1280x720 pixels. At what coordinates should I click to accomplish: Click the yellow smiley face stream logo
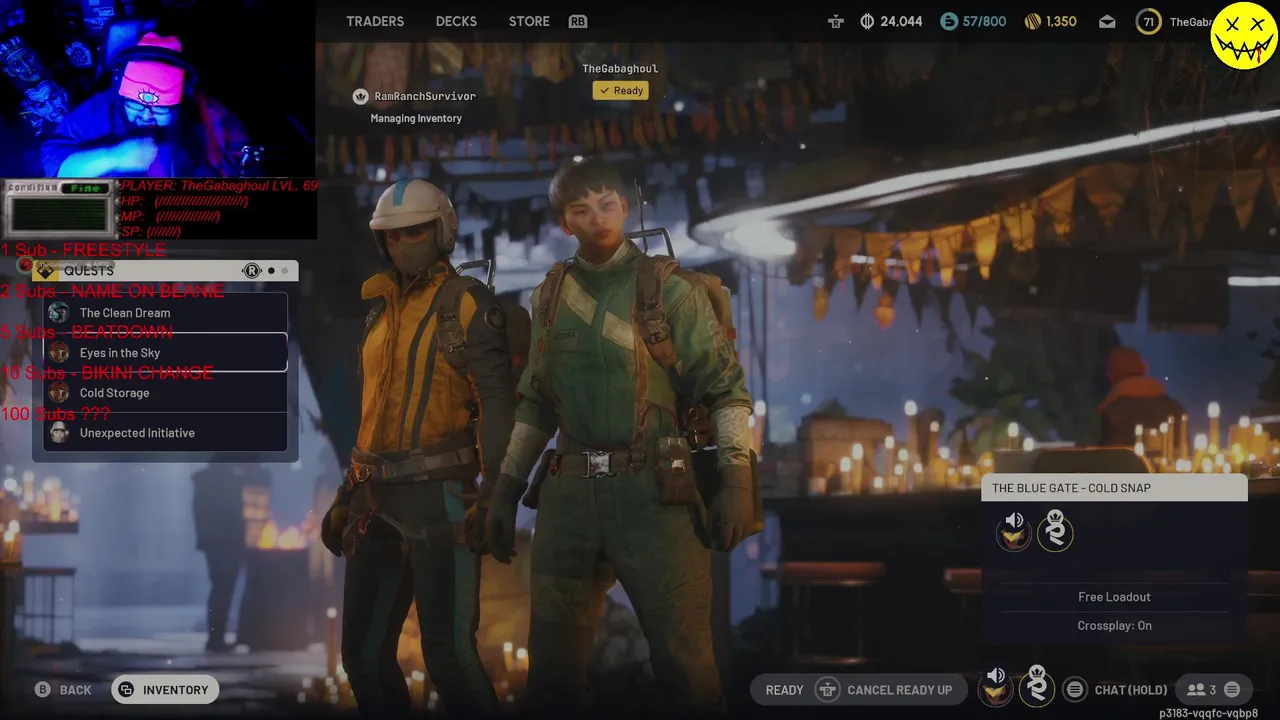(x=1243, y=35)
